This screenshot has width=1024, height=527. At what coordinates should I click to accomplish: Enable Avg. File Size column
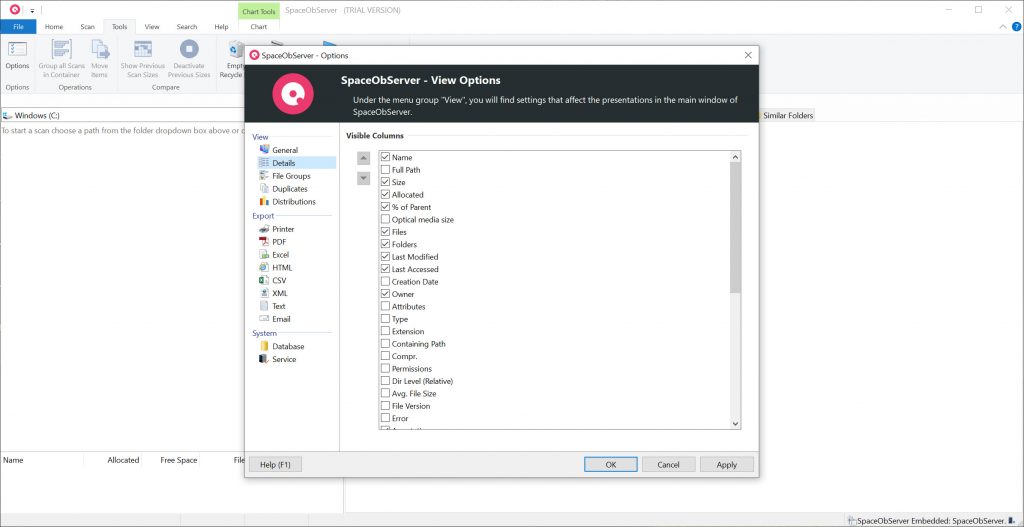pyautogui.click(x=385, y=394)
